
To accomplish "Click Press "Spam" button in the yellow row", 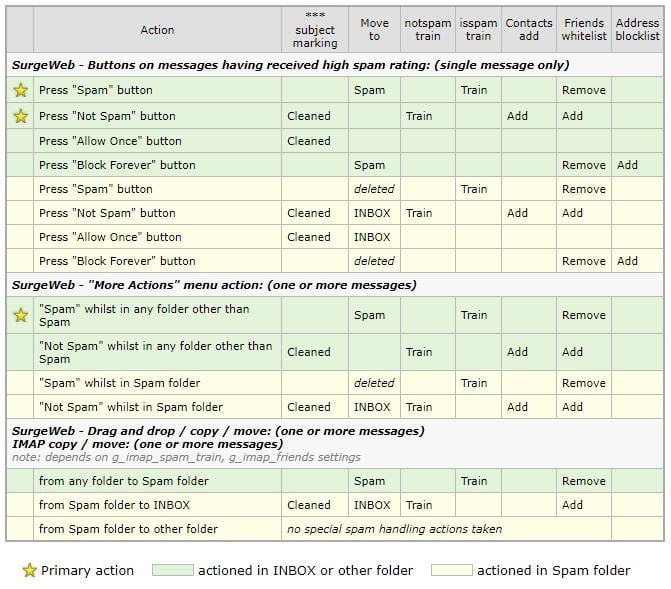I will tap(95, 189).
